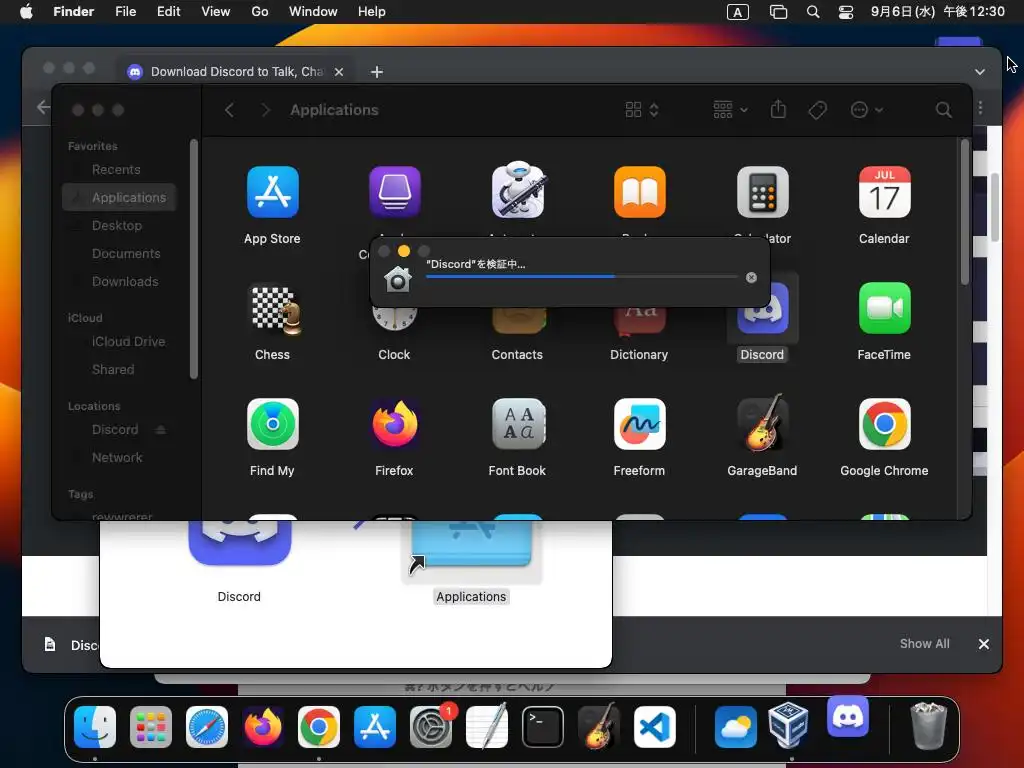The image size is (1024, 768).
Task: Go back in Finder navigation
Action: coord(229,110)
